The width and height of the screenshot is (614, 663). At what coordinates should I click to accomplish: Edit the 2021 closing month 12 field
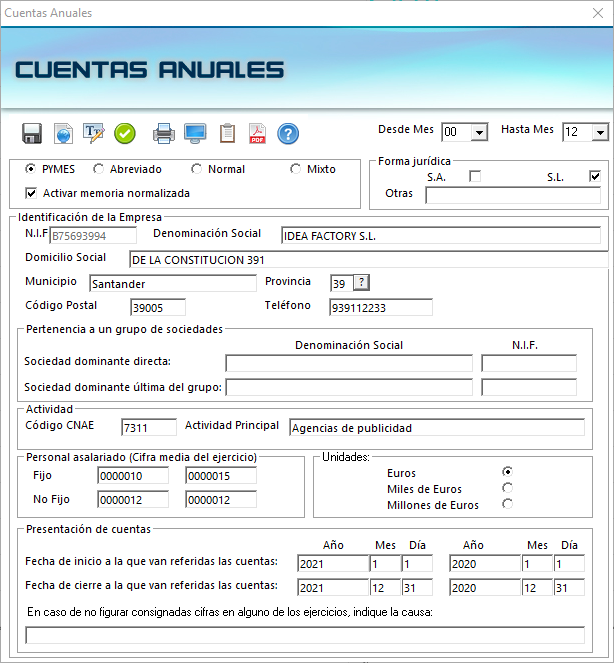[x=385, y=587]
